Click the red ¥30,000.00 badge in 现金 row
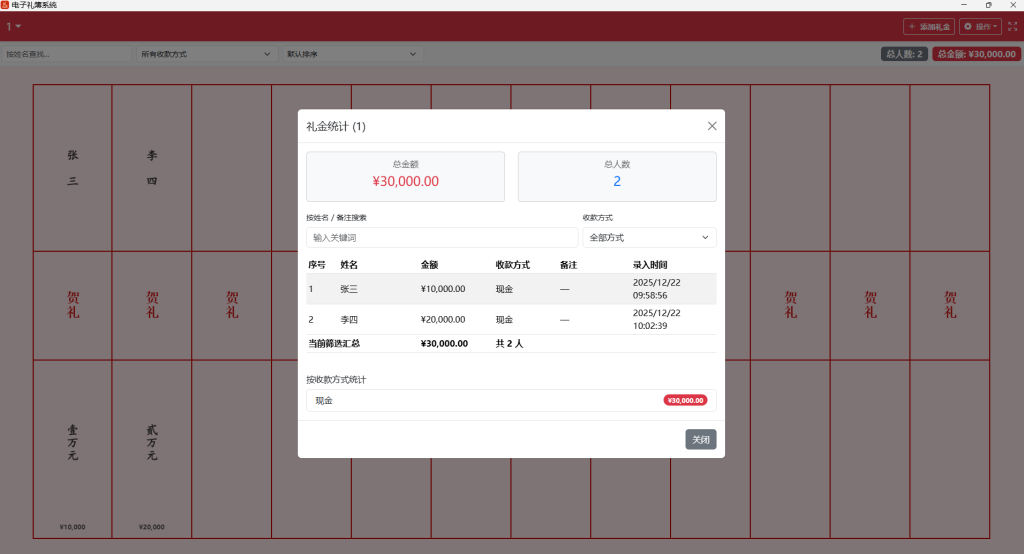The height and width of the screenshot is (554, 1024). coord(685,400)
